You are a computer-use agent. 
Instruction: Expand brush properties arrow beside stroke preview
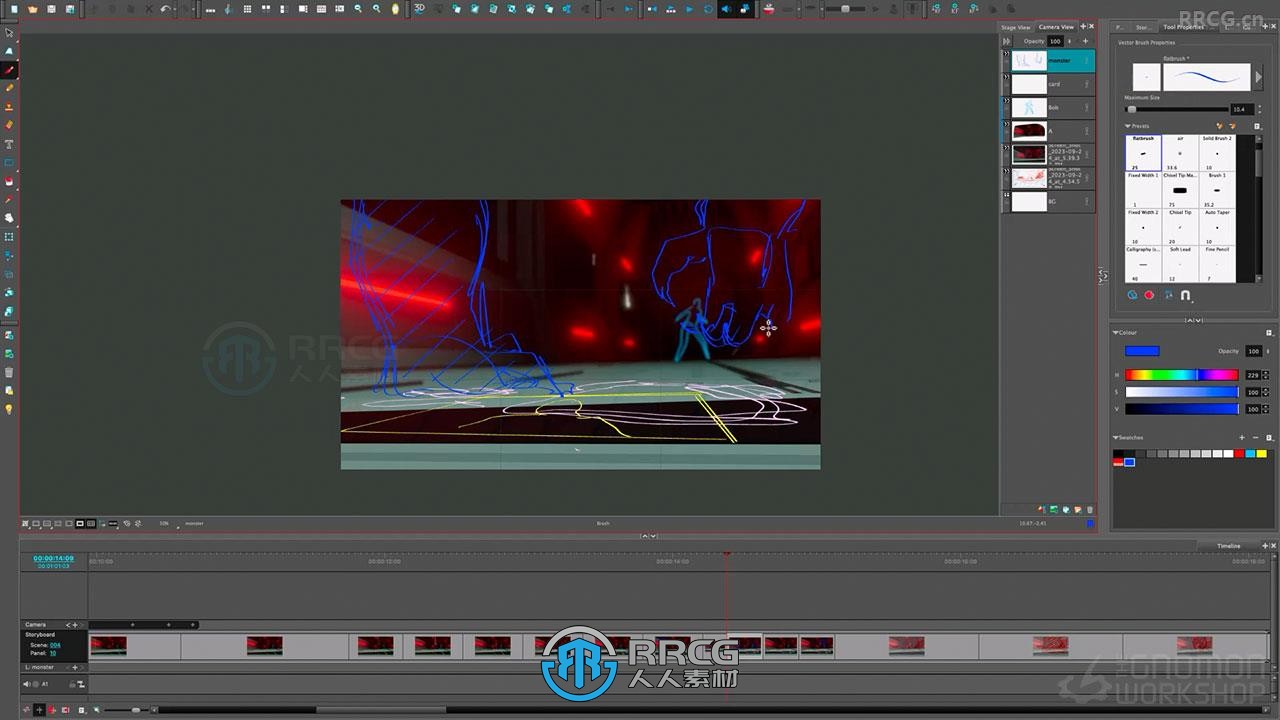(x=1258, y=77)
